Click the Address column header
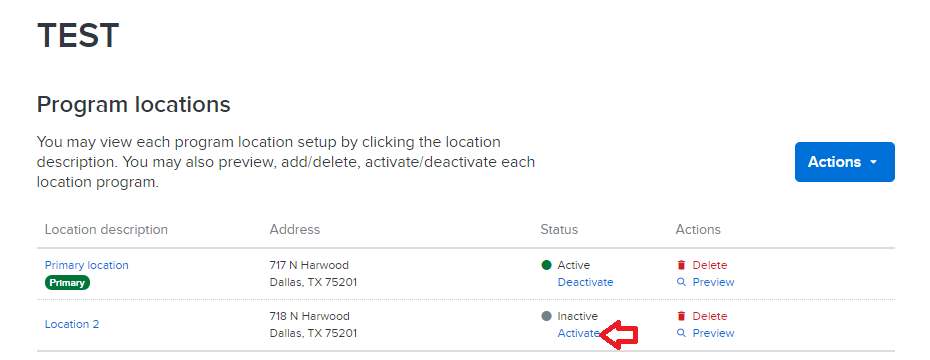The height and width of the screenshot is (360, 930). (295, 230)
